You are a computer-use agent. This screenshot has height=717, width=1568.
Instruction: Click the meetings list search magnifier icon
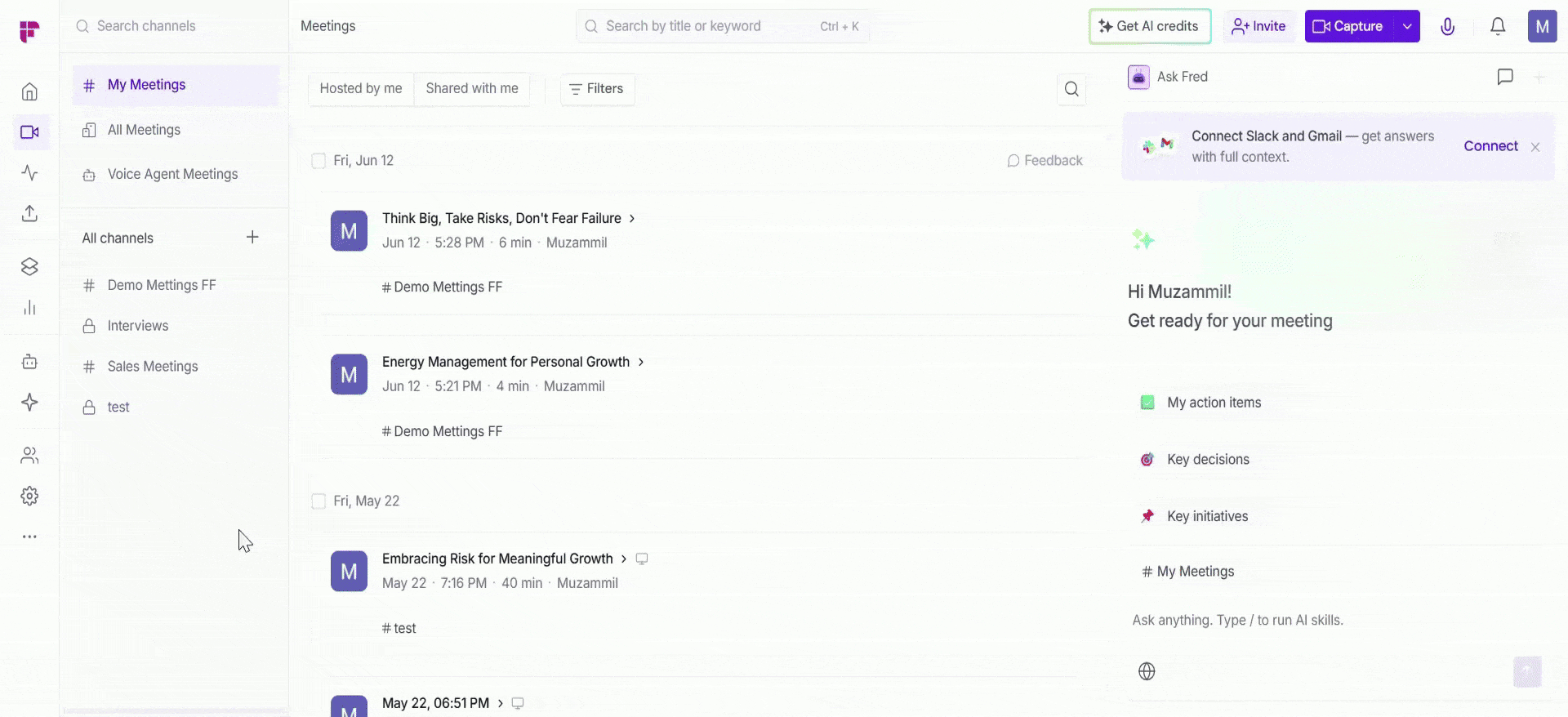click(1071, 89)
